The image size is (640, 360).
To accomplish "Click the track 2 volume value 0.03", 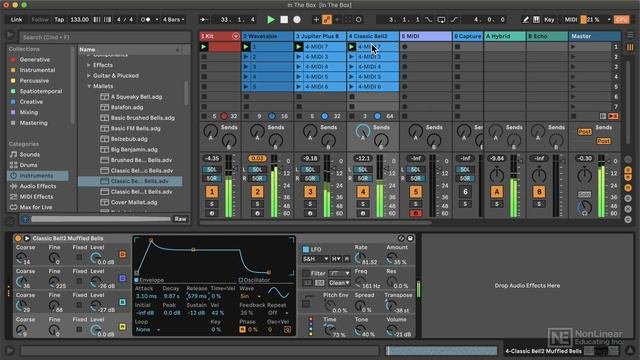I will point(257,158).
